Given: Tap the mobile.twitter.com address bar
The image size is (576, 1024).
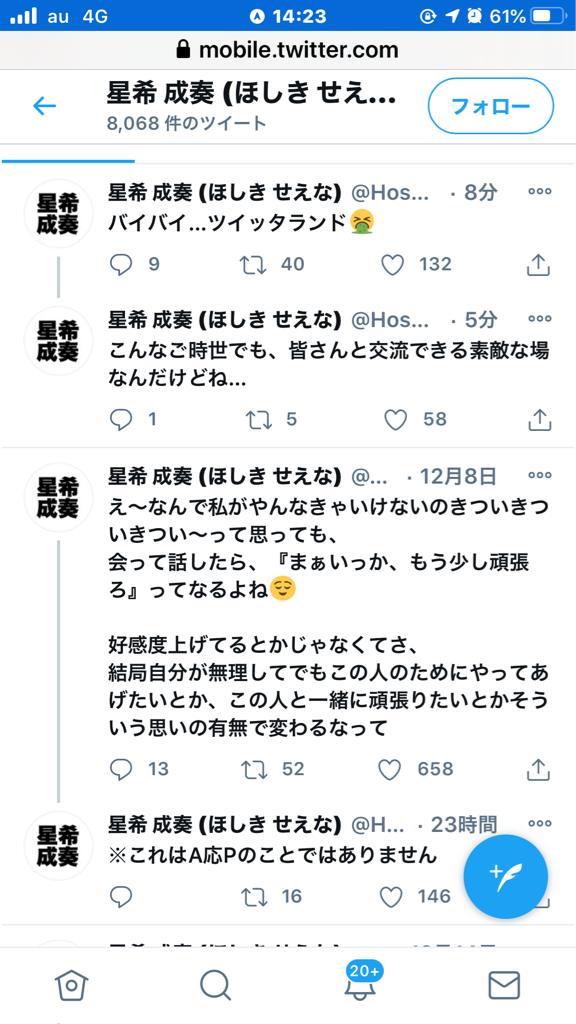Looking at the screenshot, I should [x=288, y=50].
